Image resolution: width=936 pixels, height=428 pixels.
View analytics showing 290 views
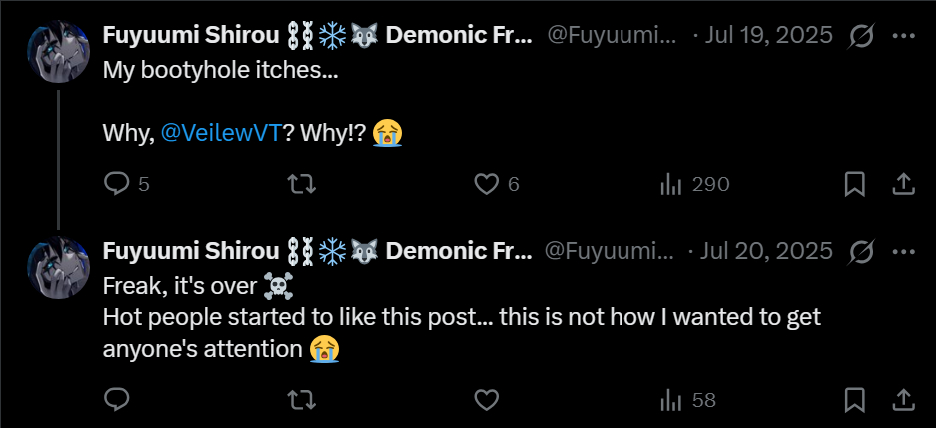(671, 184)
